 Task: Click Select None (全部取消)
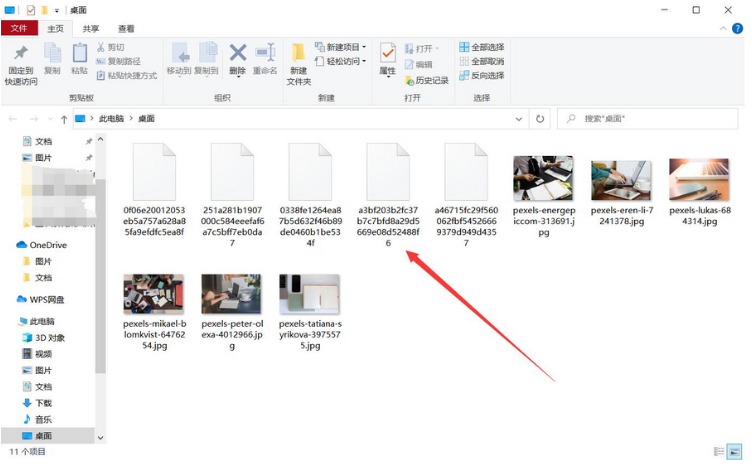(482, 61)
